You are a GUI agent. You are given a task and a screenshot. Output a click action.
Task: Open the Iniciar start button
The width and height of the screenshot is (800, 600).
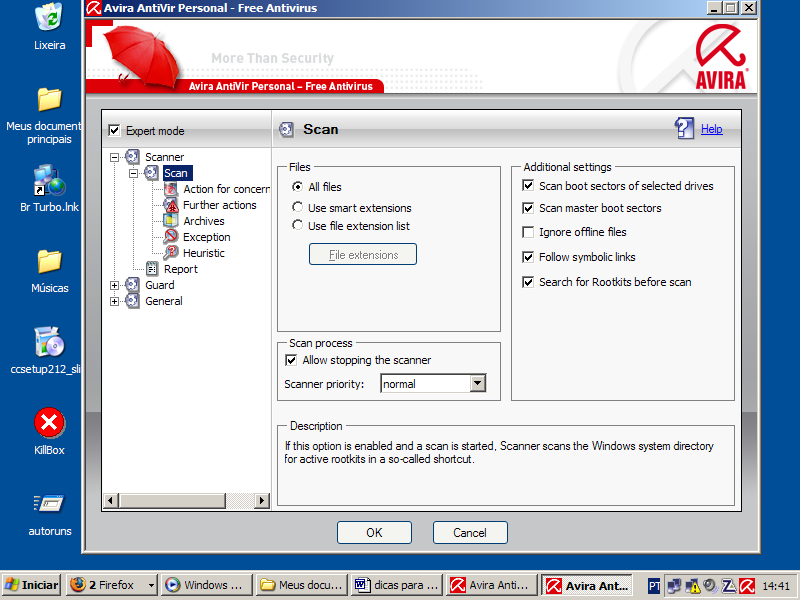pyautogui.click(x=32, y=585)
